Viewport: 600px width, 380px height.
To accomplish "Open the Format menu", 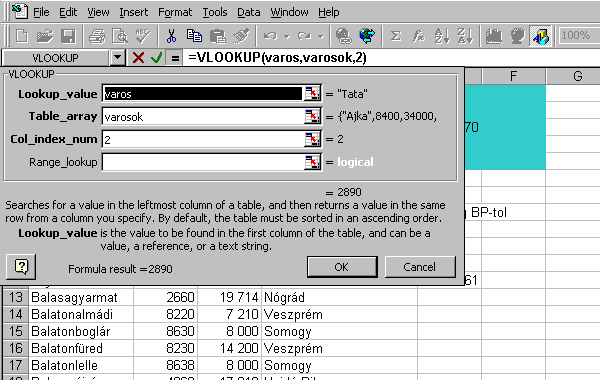I will click(175, 12).
